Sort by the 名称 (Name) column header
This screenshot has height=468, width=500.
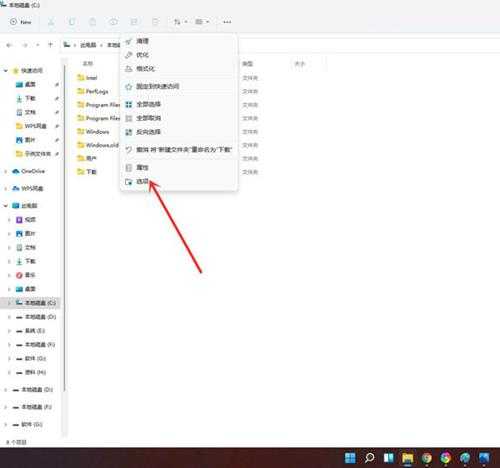pyautogui.click(x=87, y=63)
